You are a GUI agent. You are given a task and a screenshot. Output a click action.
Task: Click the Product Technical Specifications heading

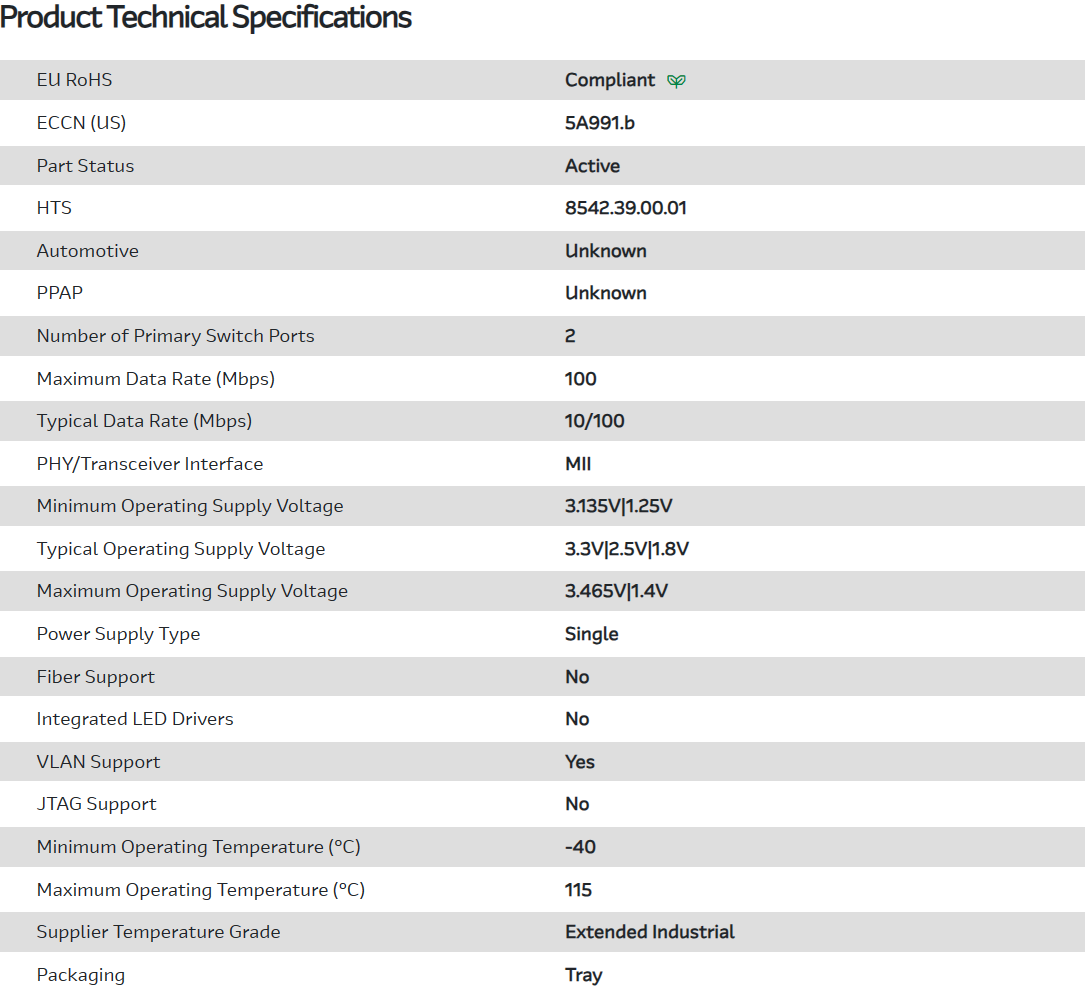(206, 18)
